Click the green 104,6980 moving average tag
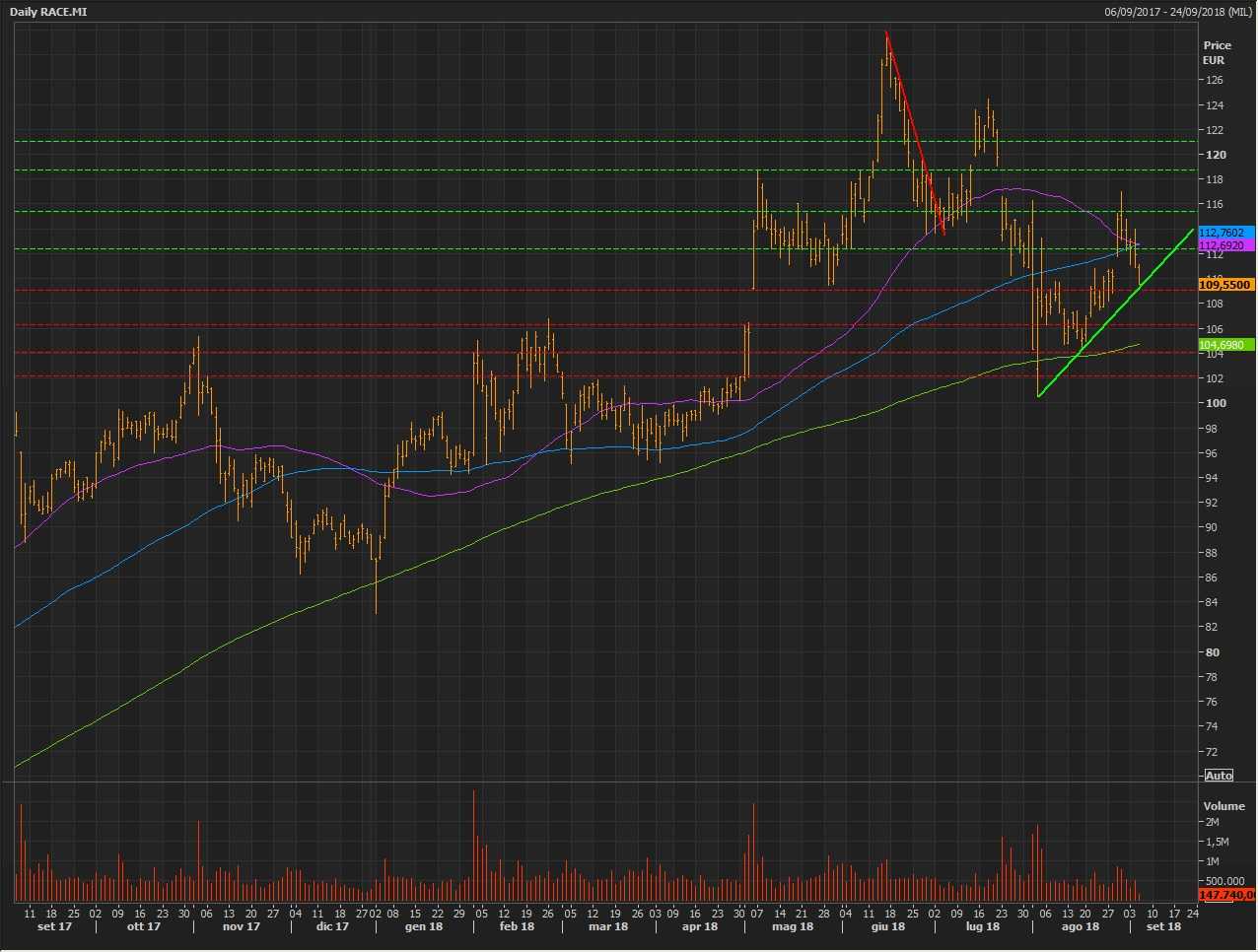 [1225, 345]
